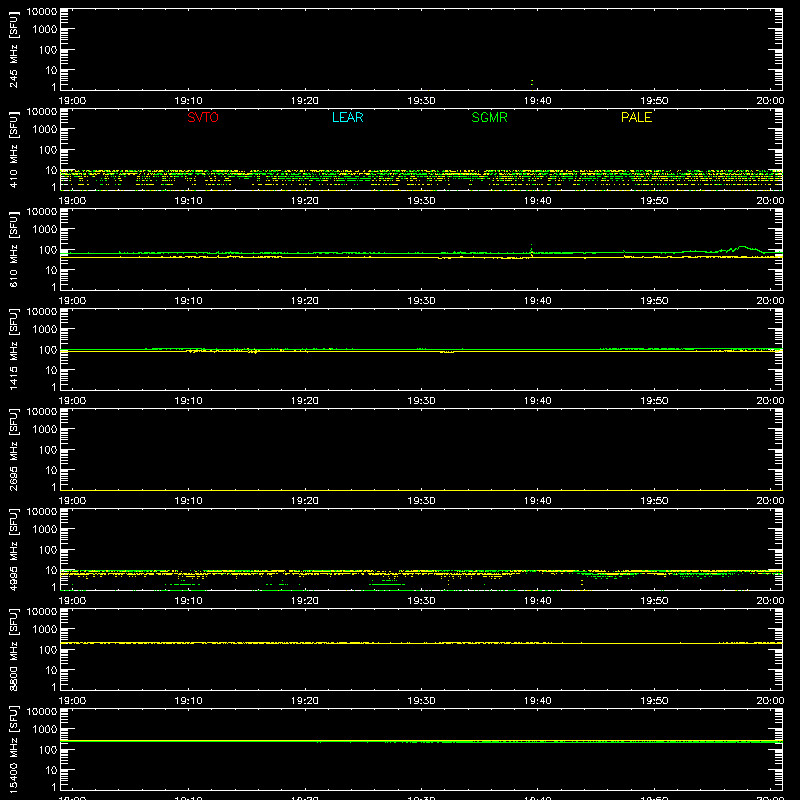The height and width of the screenshot is (800, 800).
Task: Click the yellow PALE station legend label
Action: pyautogui.click(x=636, y=117)
